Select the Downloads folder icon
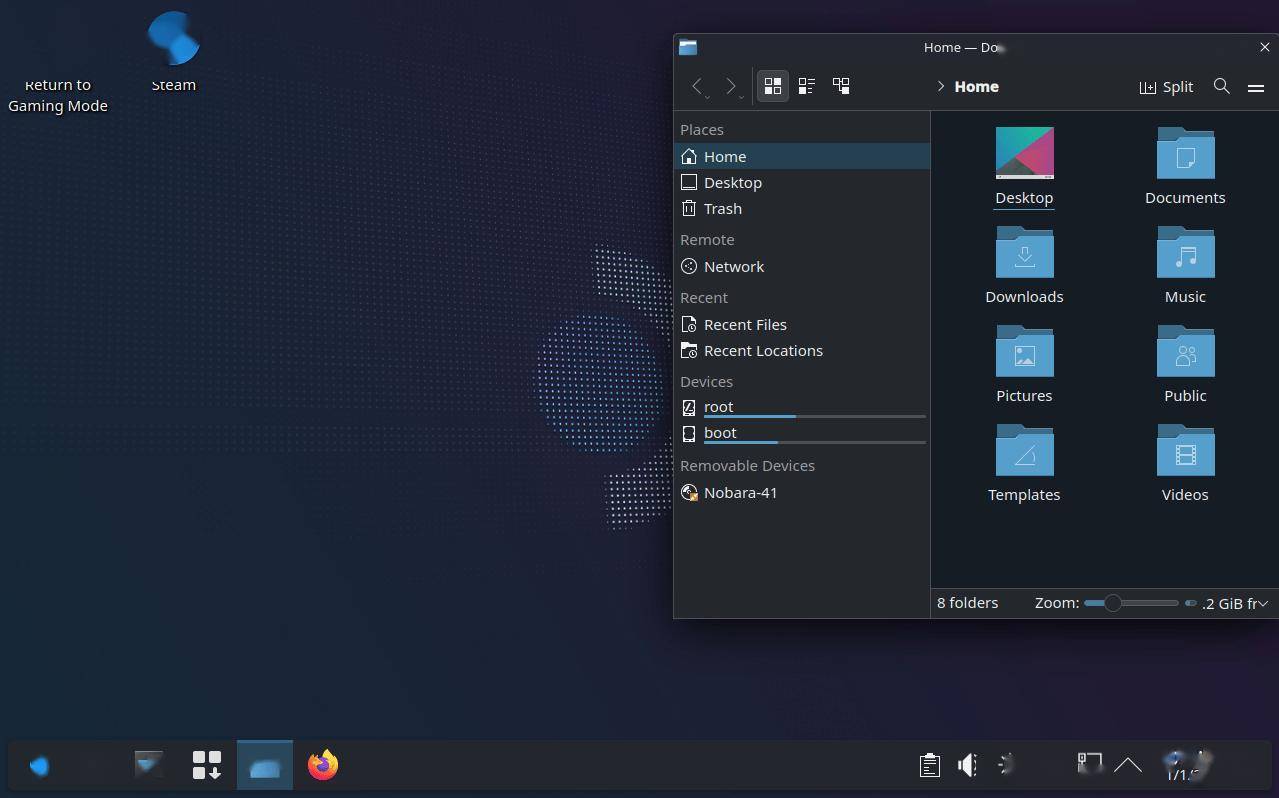The width and height of the screenshot is (1279, 798). coord(1024,251)
